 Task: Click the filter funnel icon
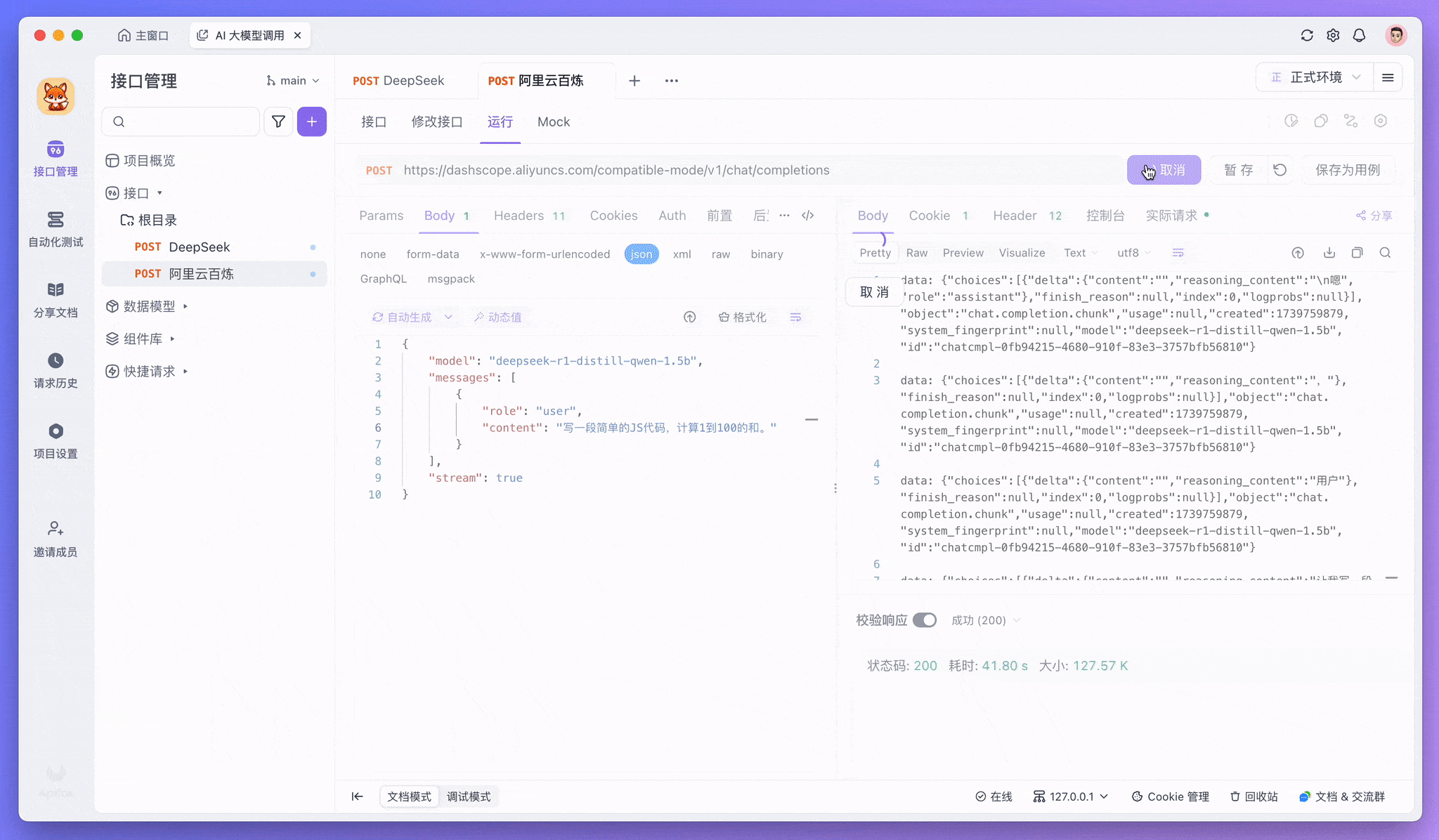(x=278, y=122)
